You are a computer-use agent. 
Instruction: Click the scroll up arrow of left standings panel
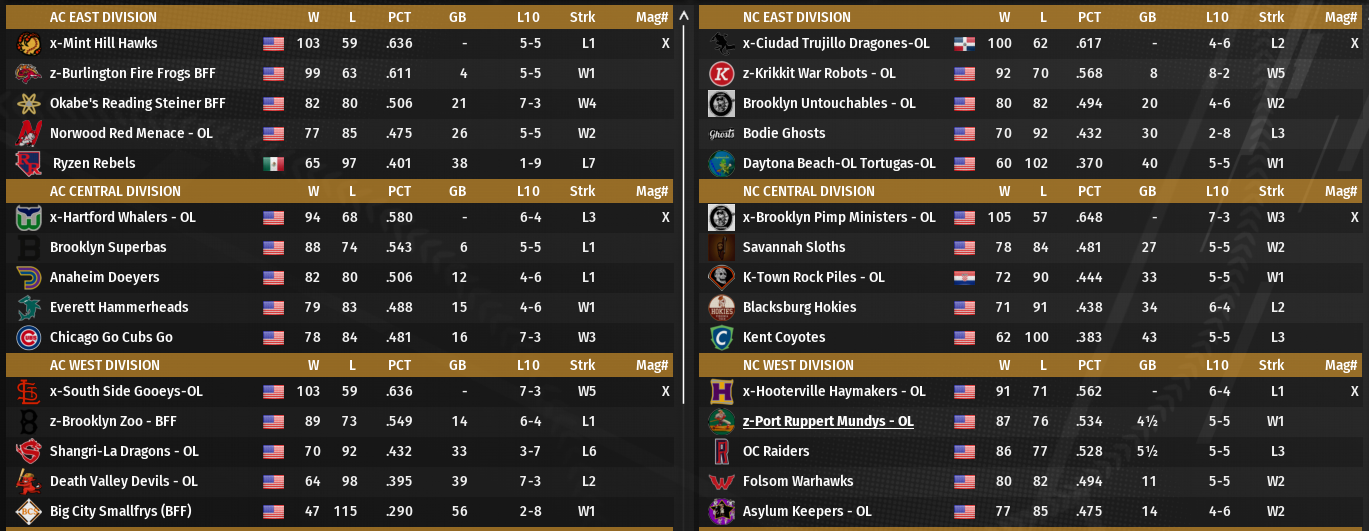[x=684, y=16]
